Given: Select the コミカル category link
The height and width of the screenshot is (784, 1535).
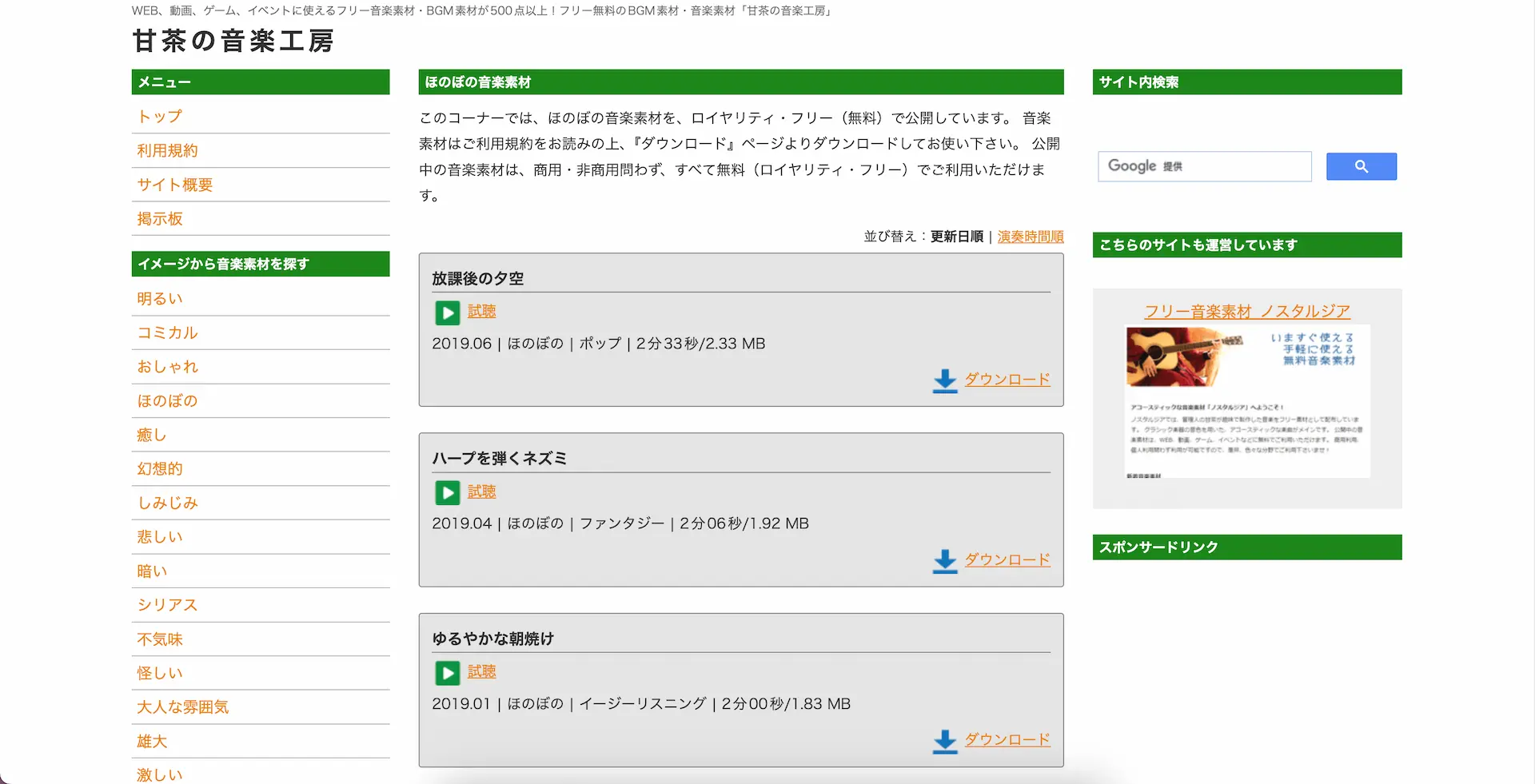Looking at the screenshot, I should pyautogui.click(x=167, y=333).
